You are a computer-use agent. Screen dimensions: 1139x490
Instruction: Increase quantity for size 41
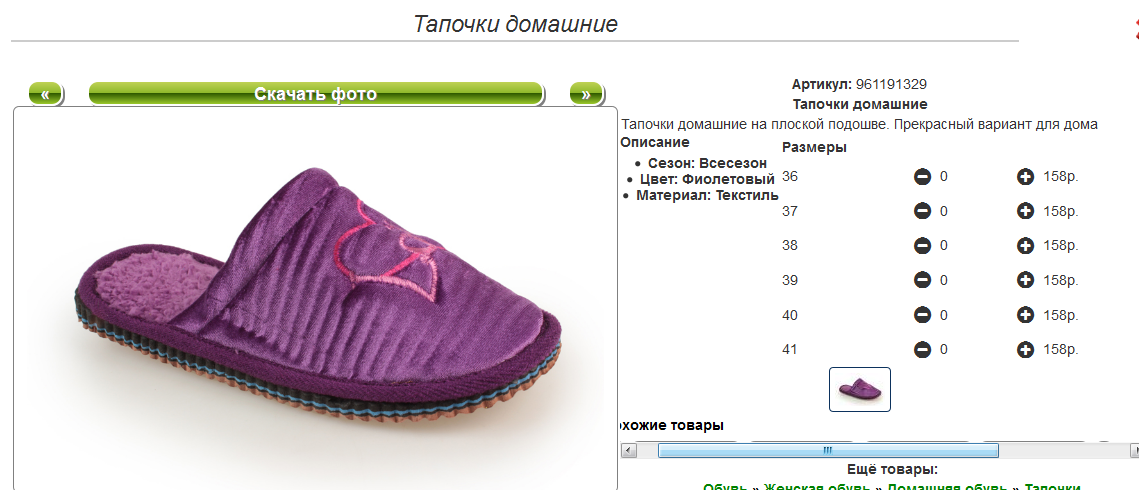(x=1025, y=350)
